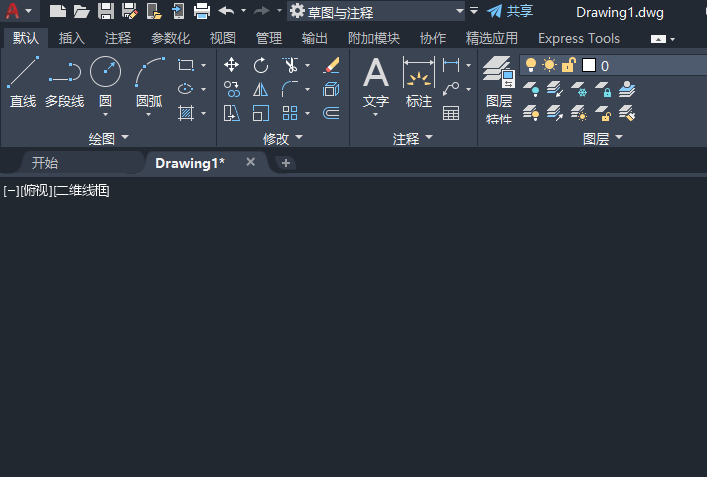Image resolution: width=707 pixels, height=477 pixels.
Task: Toggle layer 0 on/off light bulb
Action: (x=531, y=65)
